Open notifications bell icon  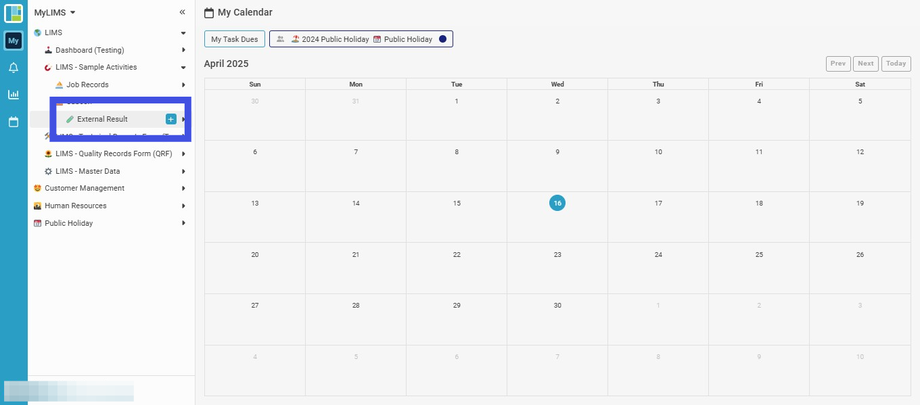[x=13, y=68]
